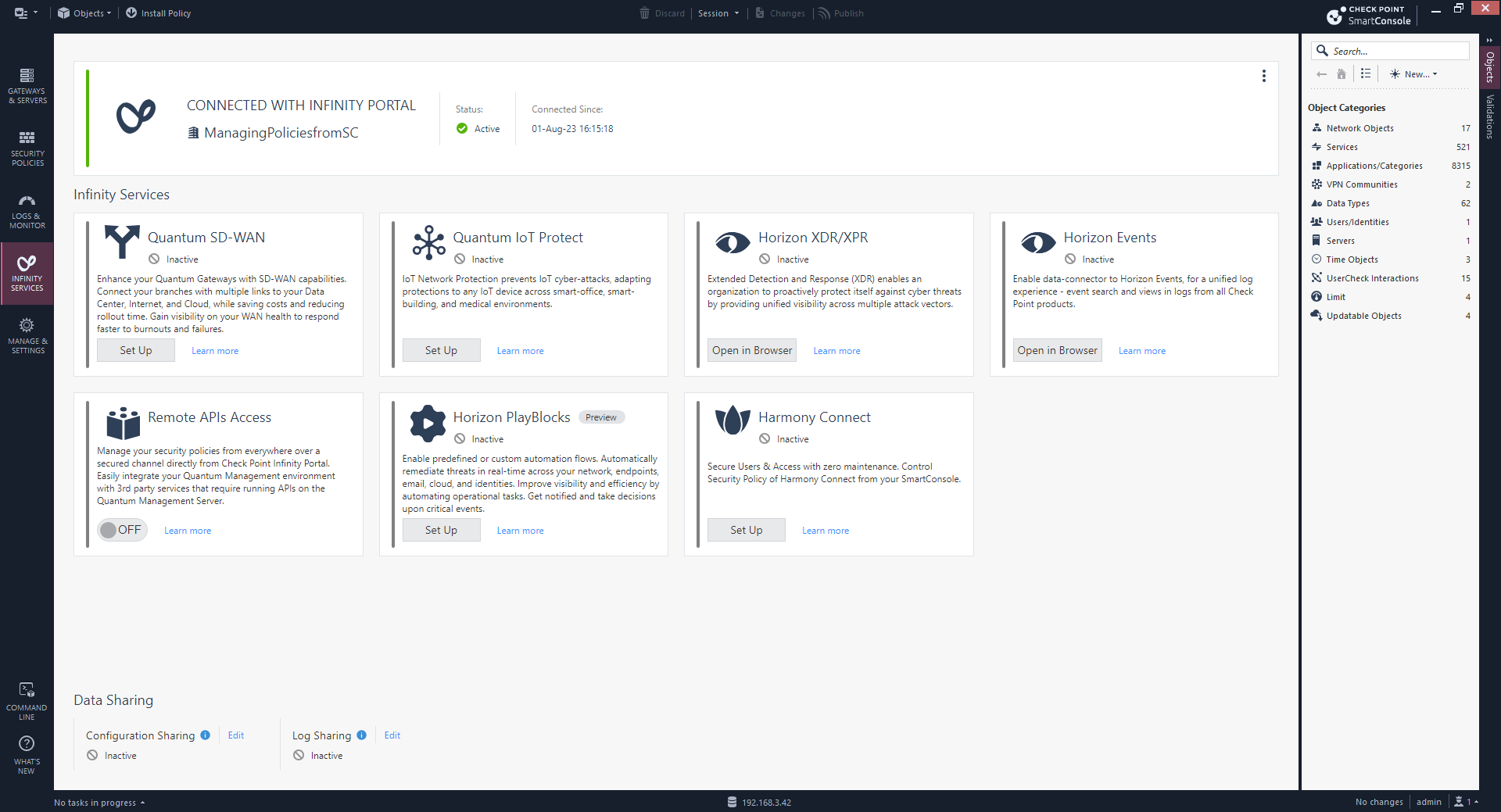Click the object search magnifier icon
Viewport: 1501px width, 812px height.
pyautogui.click(x=1322, y=51)
